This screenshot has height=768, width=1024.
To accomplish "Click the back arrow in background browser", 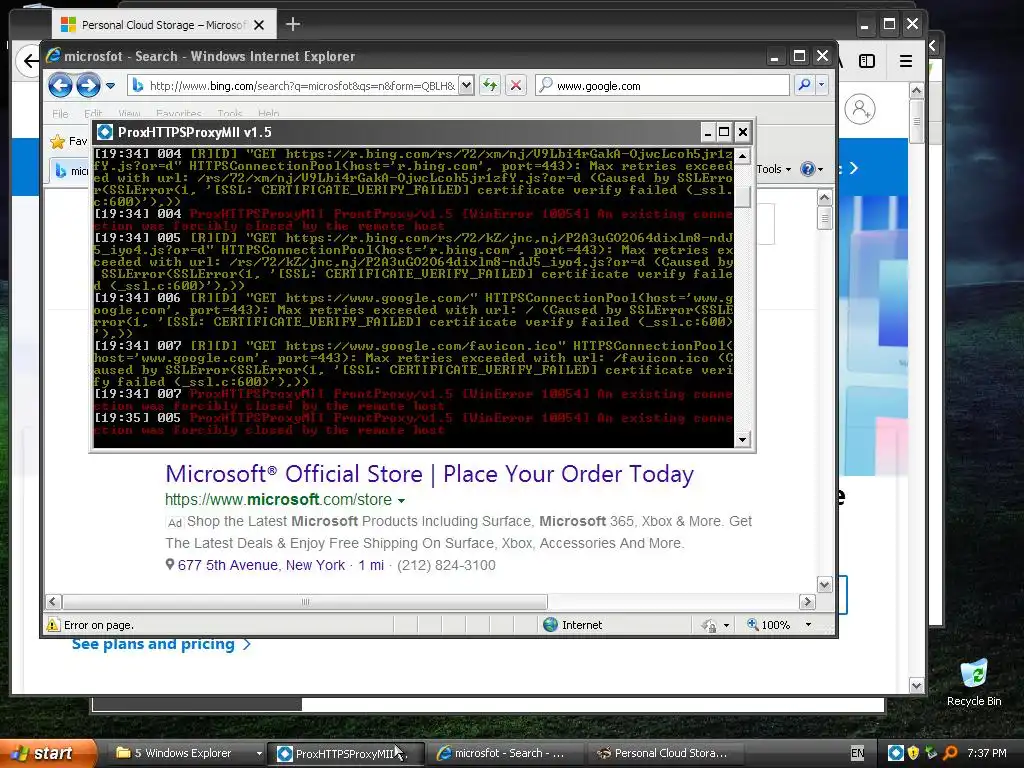I will coord(29,61).
